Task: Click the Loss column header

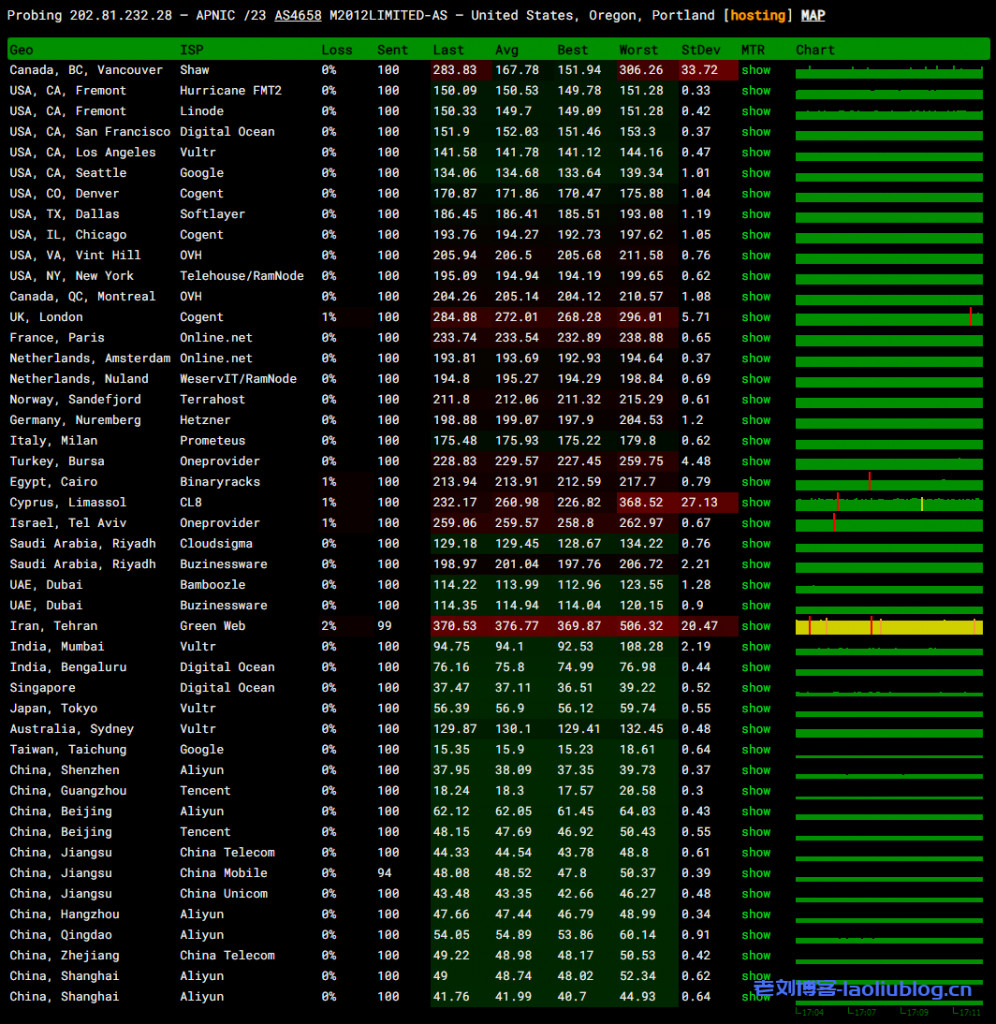Action: 336,50
